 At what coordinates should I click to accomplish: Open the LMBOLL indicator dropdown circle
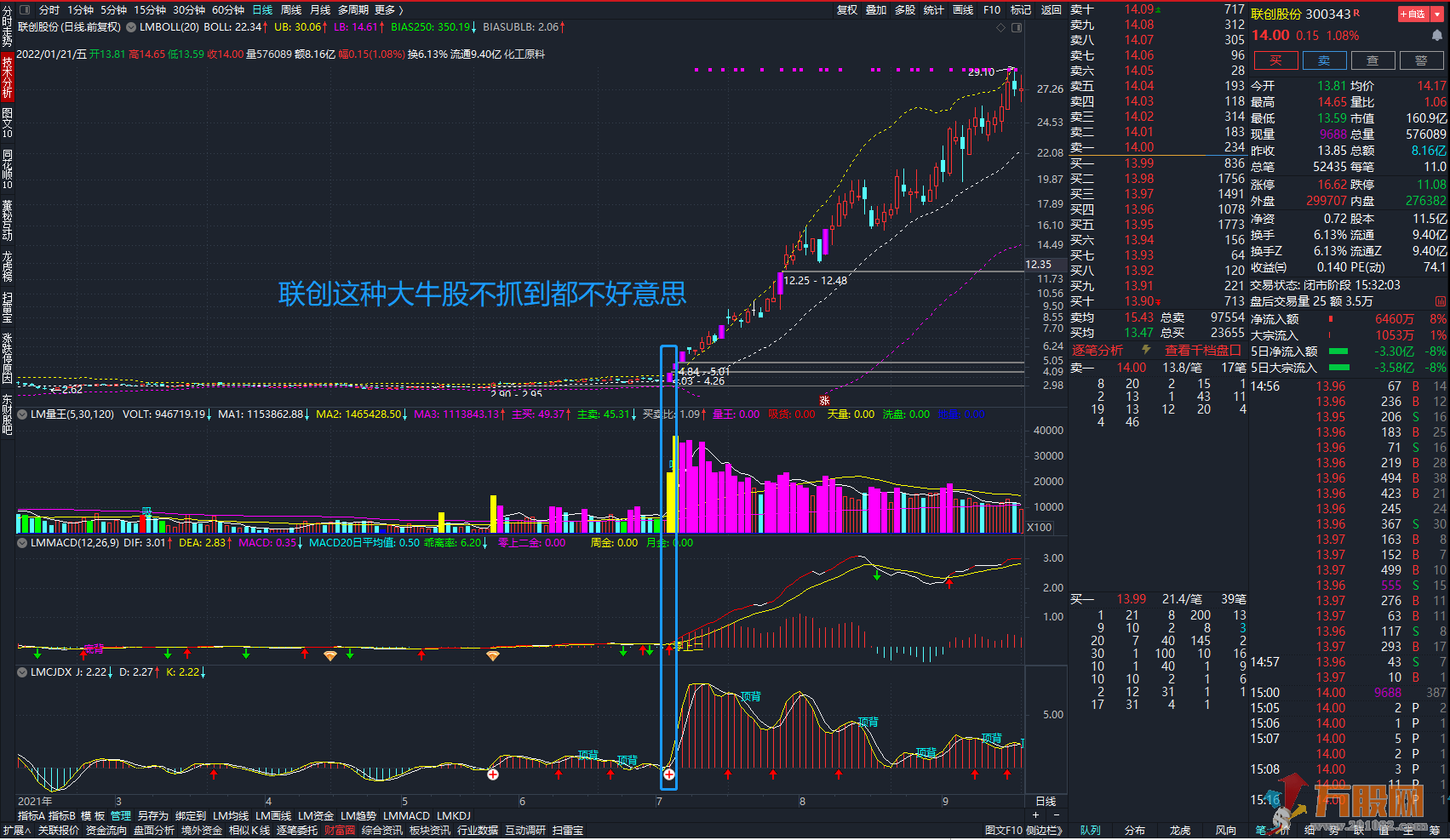click(131, 27)
